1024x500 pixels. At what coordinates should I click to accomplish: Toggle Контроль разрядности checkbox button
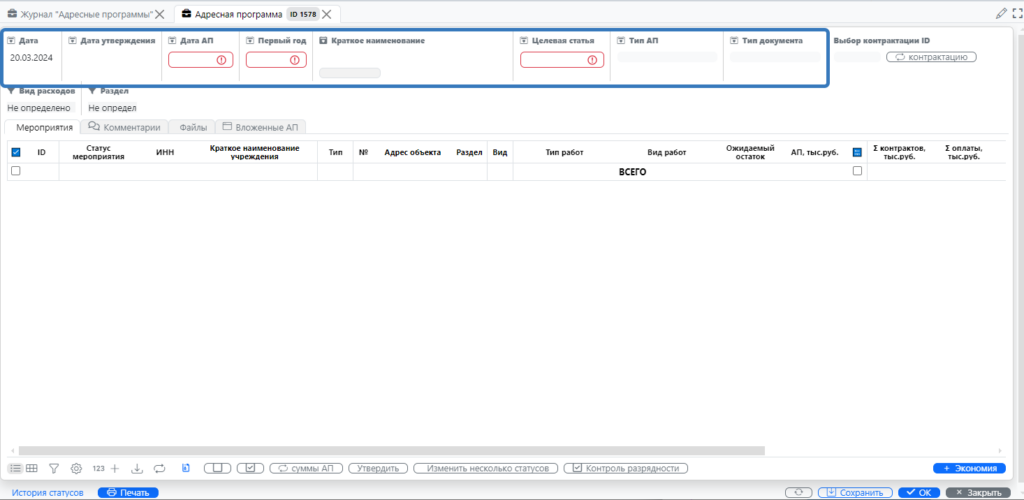click(626, 468)
